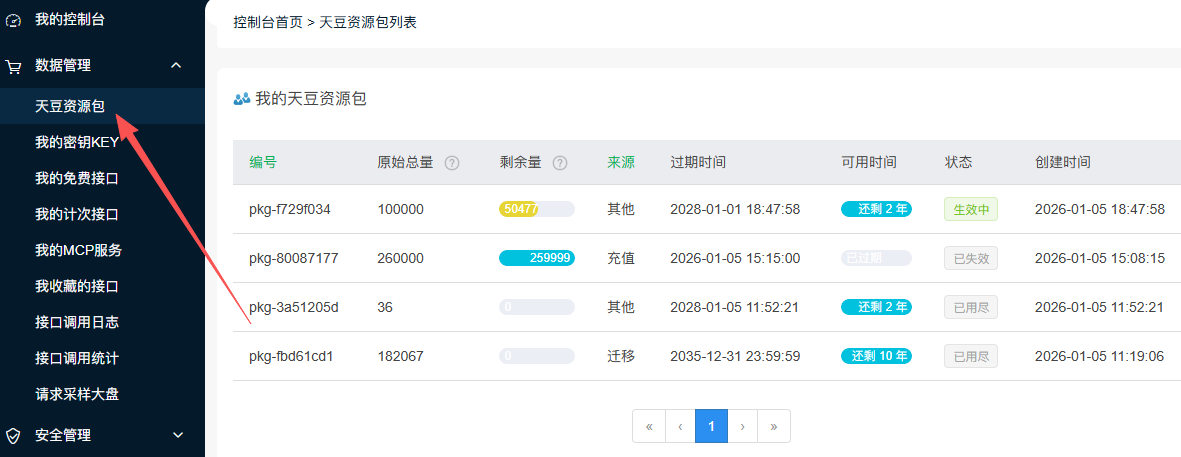Click expiry time 2035-12-31 23:59:59
Screen dimensions: 1181x457
point(735,355)
